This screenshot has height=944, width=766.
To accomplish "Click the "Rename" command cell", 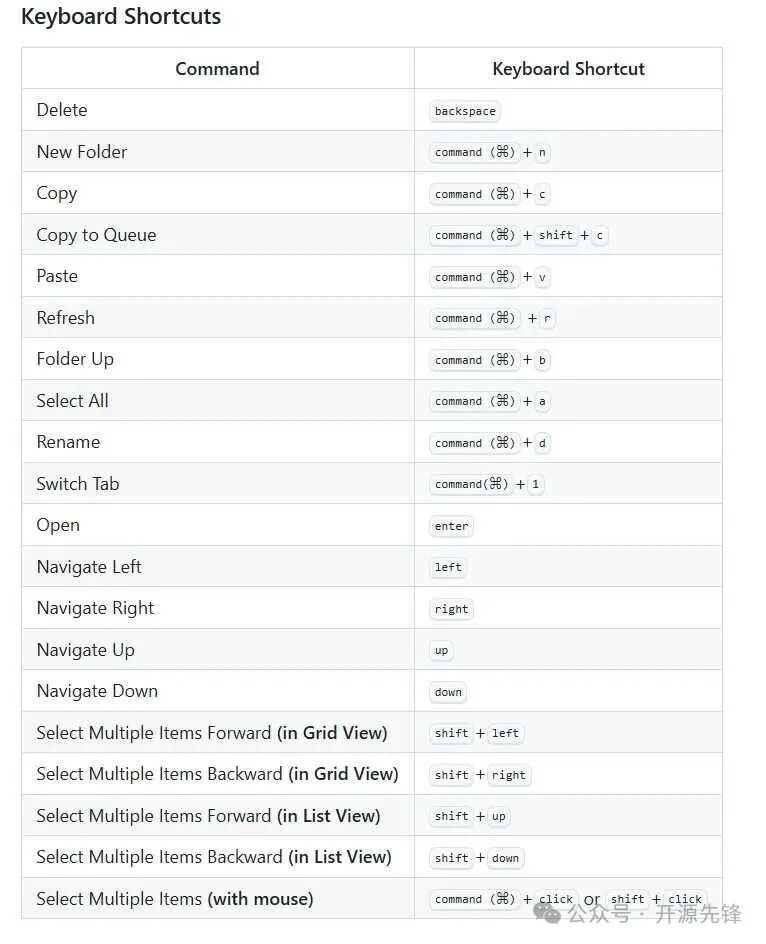I will [68, 442].
